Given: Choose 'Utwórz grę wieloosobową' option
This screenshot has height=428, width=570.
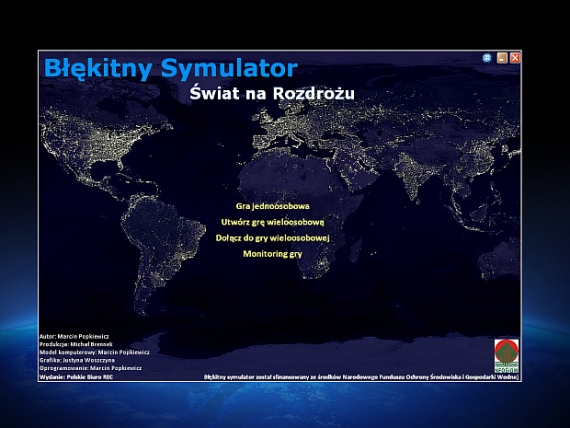Looking at the screenshot, I should click(x=272, y=222).
